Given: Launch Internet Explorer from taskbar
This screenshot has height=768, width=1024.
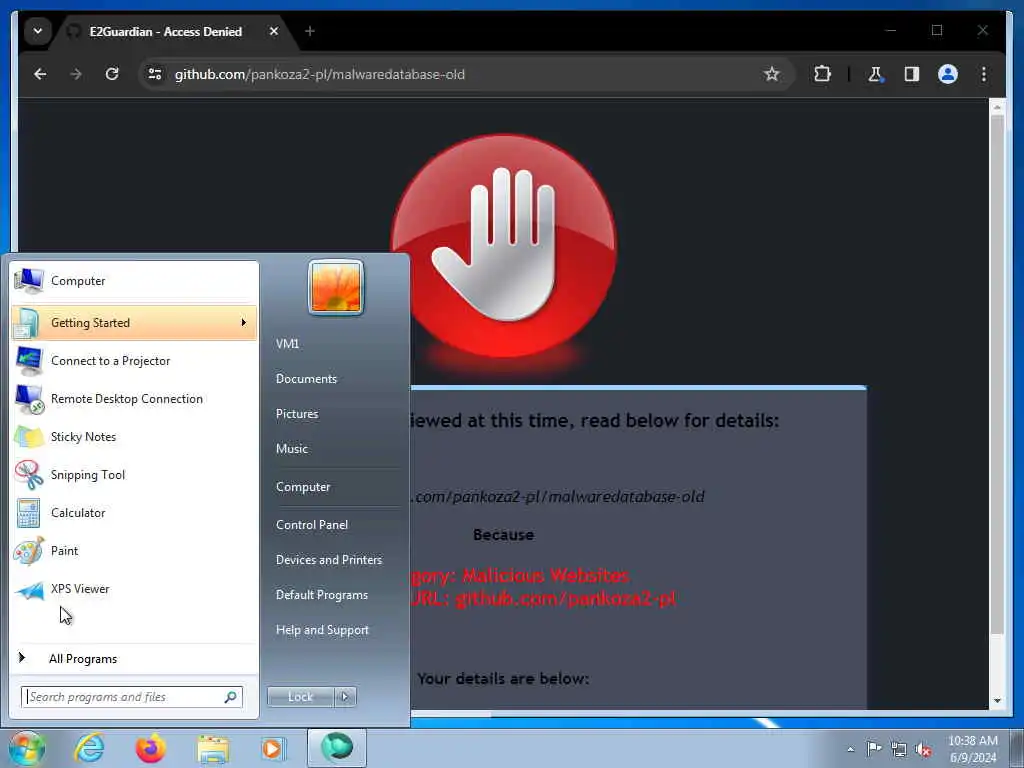Looking at the screenshot, I should coord(89,748).
